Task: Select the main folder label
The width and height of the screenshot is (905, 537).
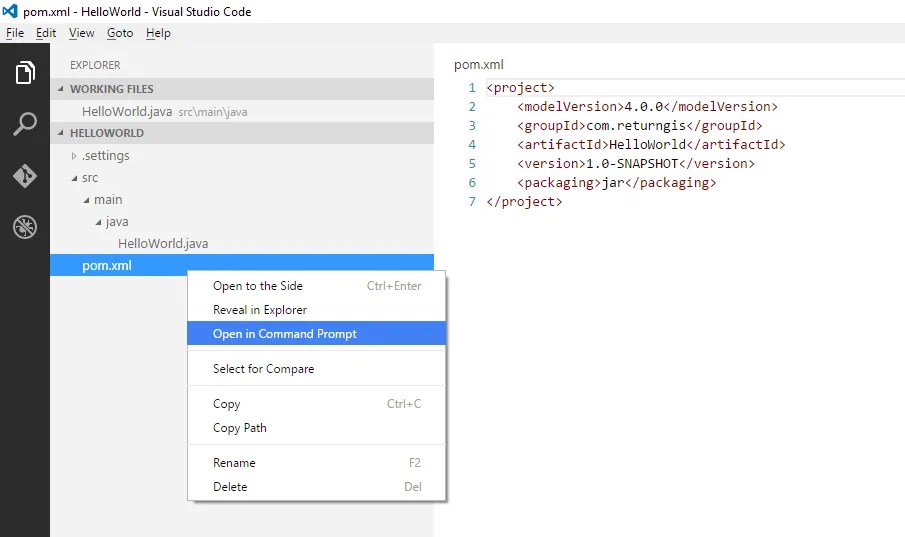Action: pos(108,200)
